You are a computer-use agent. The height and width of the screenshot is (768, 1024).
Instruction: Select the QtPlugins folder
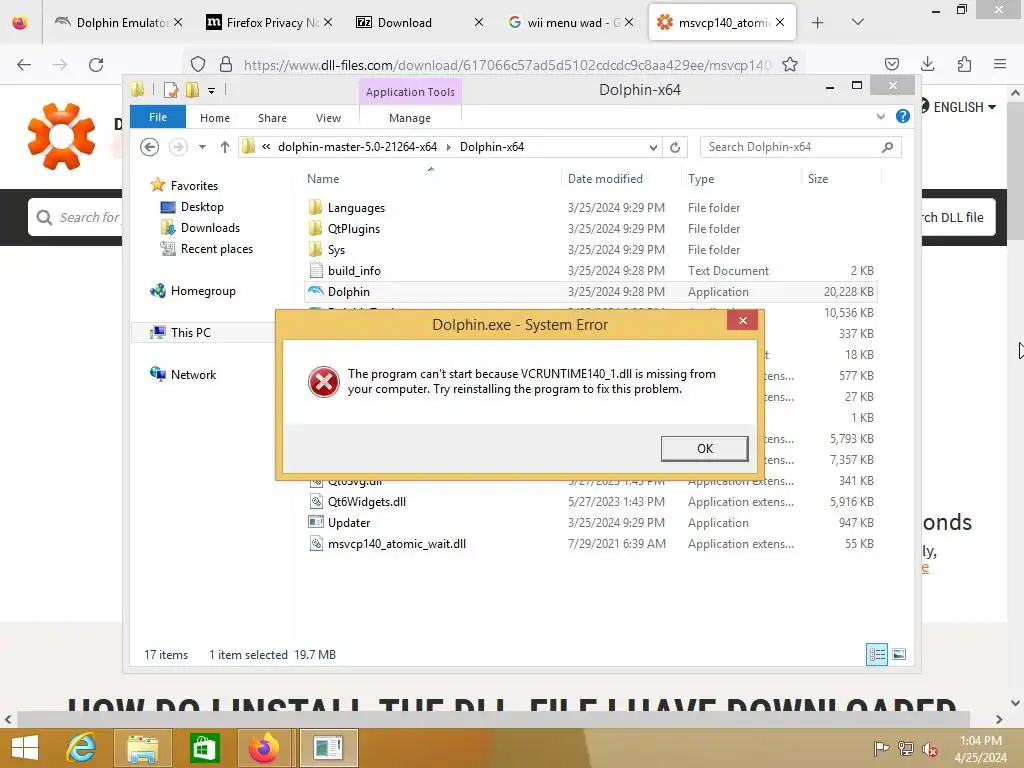click(353, 229)
